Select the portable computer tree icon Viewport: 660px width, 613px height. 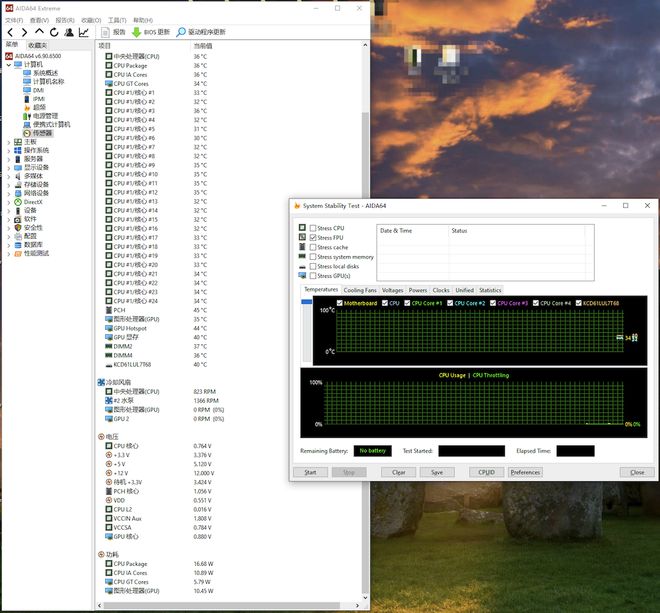tap(27, 124)
